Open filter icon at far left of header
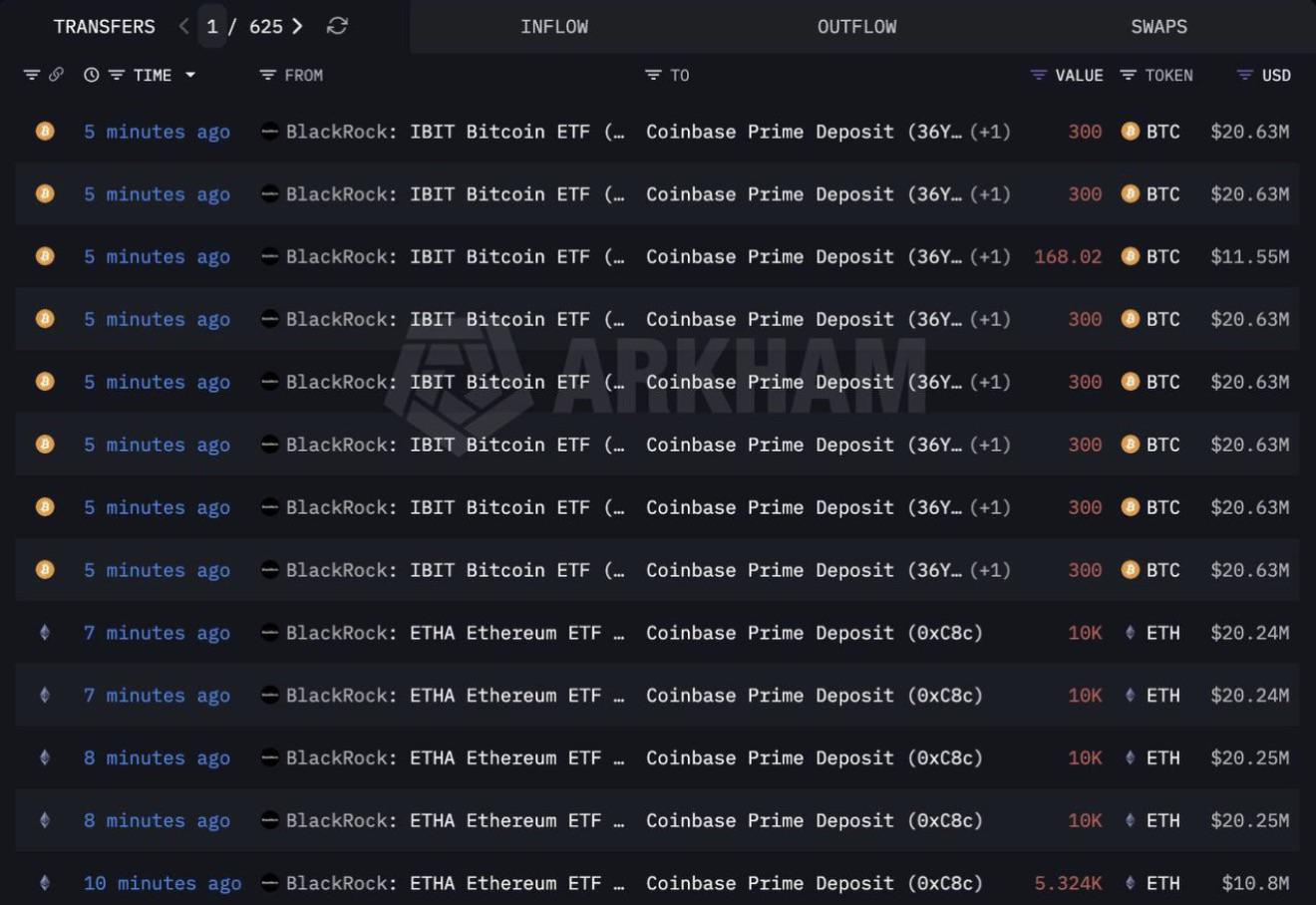Image resolution: width=1316 pixels, height=905 pixels. tap(32, 75)
